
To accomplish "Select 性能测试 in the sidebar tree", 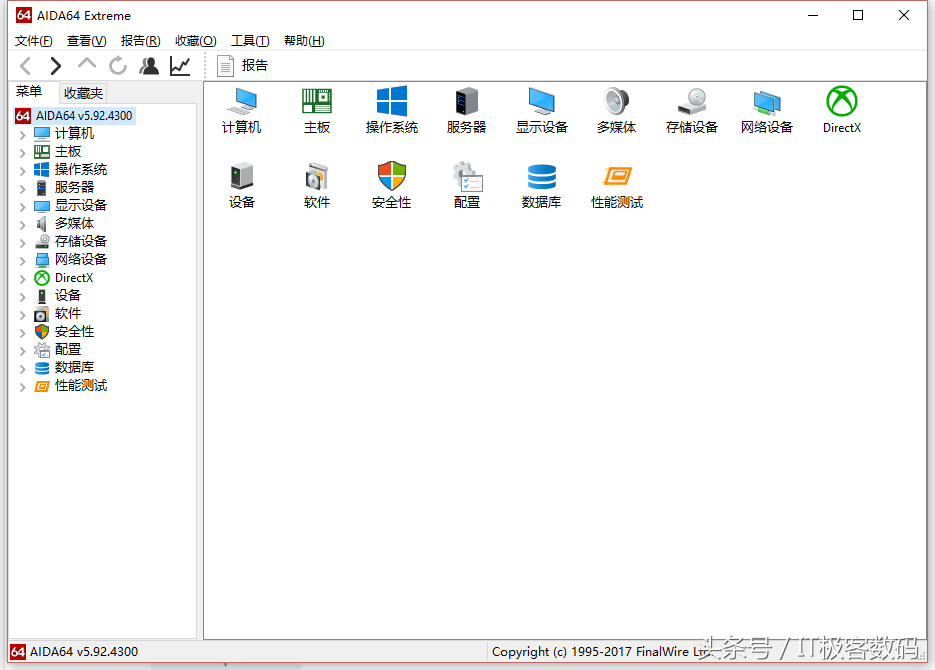I will click(71, 386).
